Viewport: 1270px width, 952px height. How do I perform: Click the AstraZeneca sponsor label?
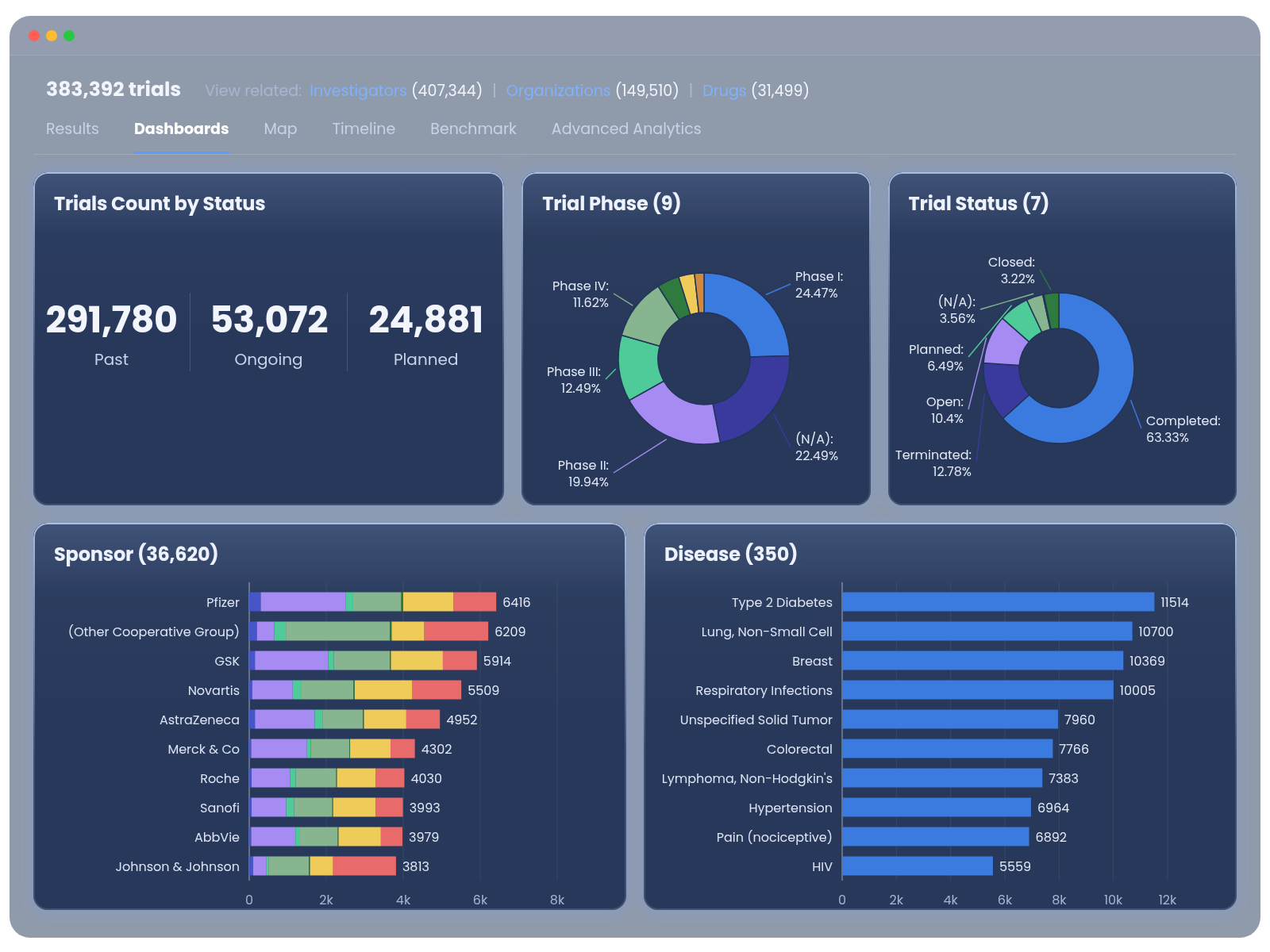point(199,720)
